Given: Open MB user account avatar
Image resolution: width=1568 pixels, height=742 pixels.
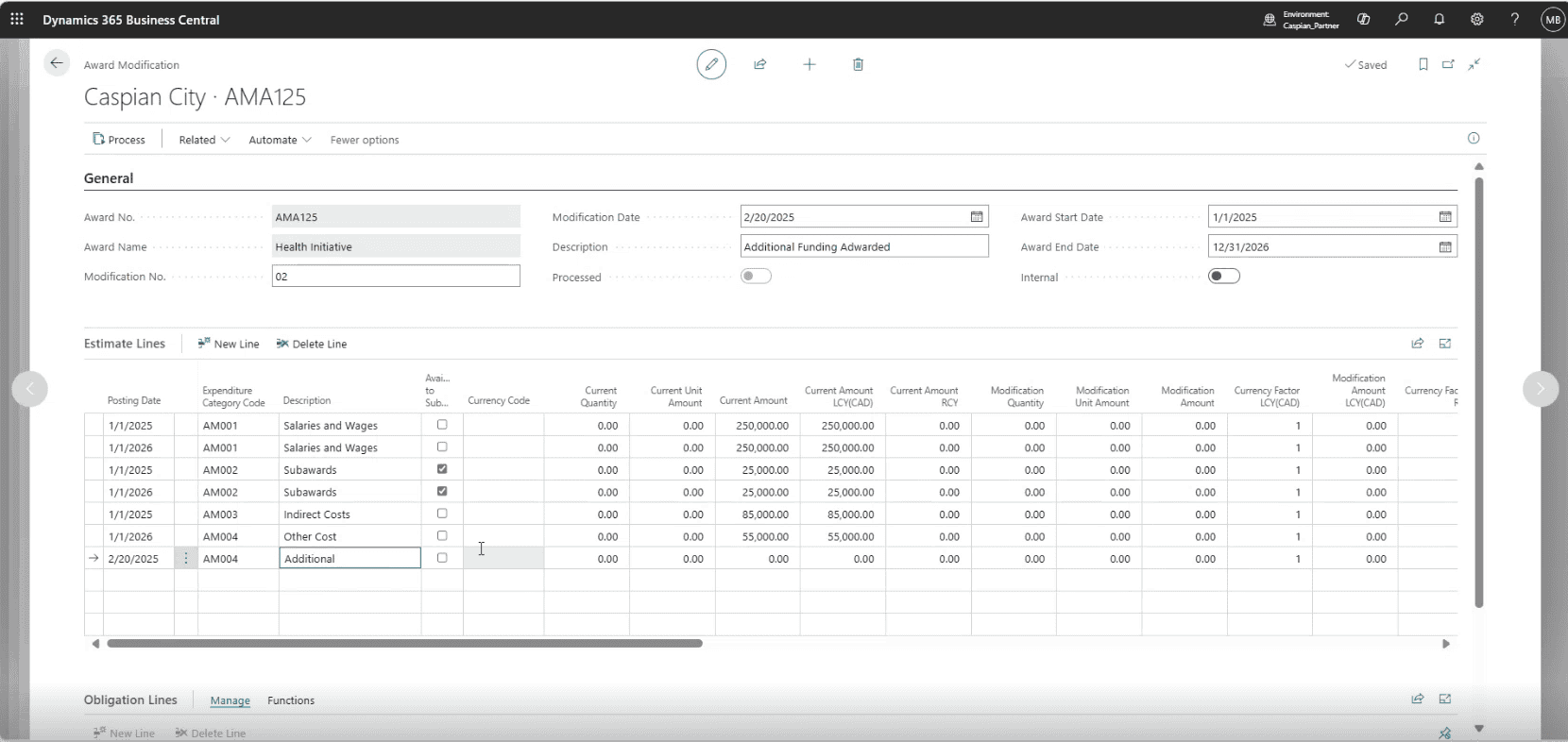Looking at the screenshot, I should (1552, 19).
